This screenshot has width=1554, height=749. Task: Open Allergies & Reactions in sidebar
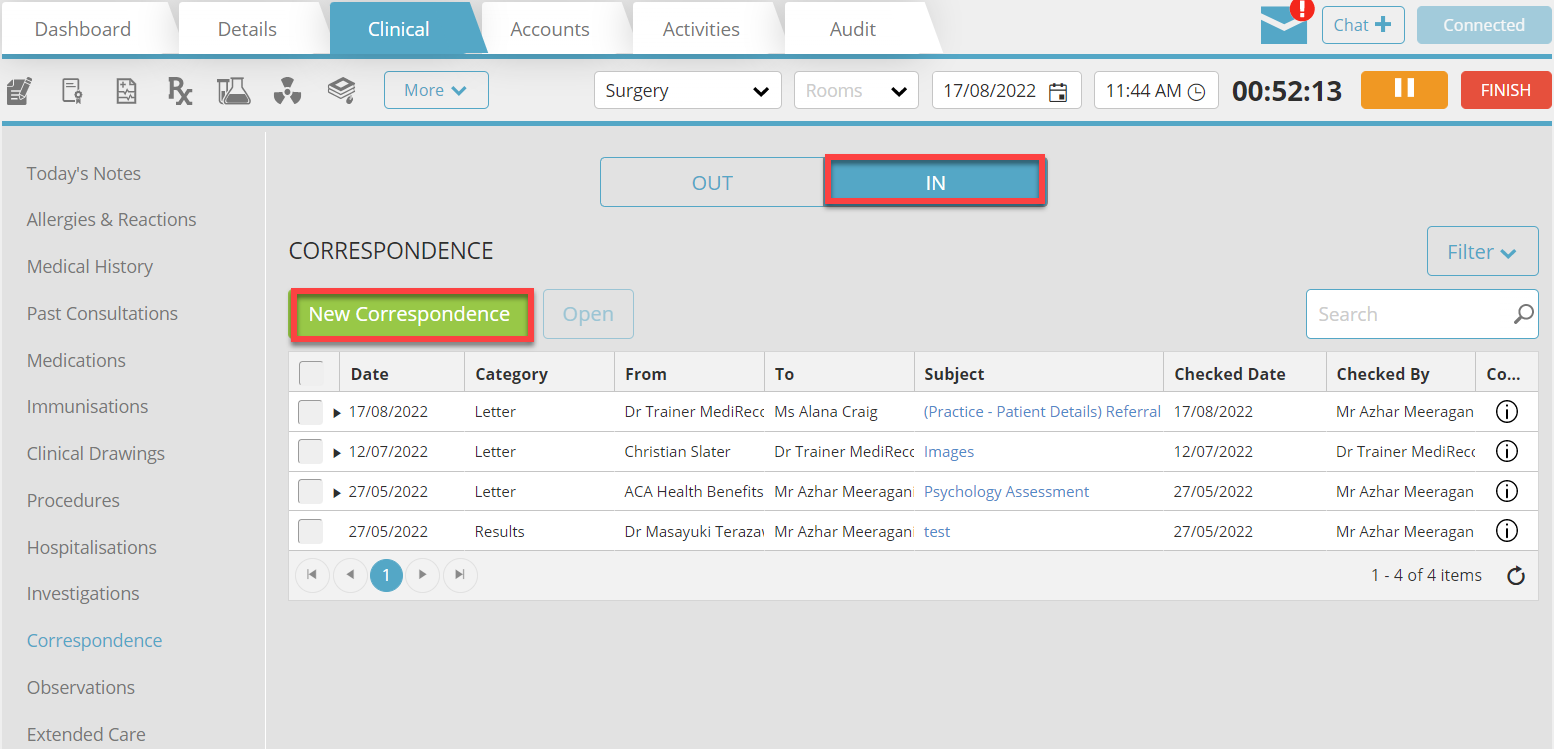pyautogui.click(x=111, y=219)
